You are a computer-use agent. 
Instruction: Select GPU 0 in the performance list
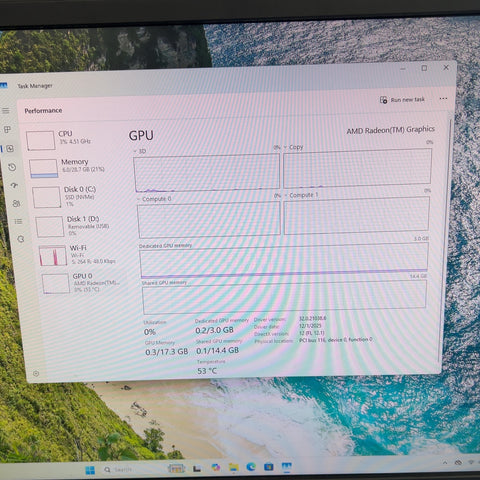tap(84, 283)
